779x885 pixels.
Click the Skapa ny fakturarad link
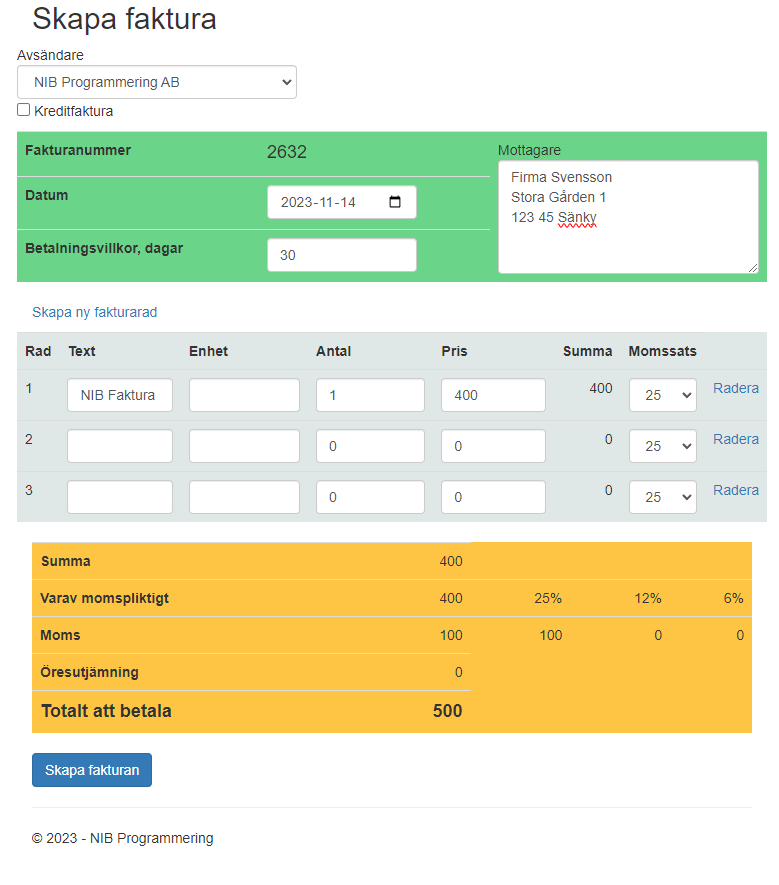(94, 312)
